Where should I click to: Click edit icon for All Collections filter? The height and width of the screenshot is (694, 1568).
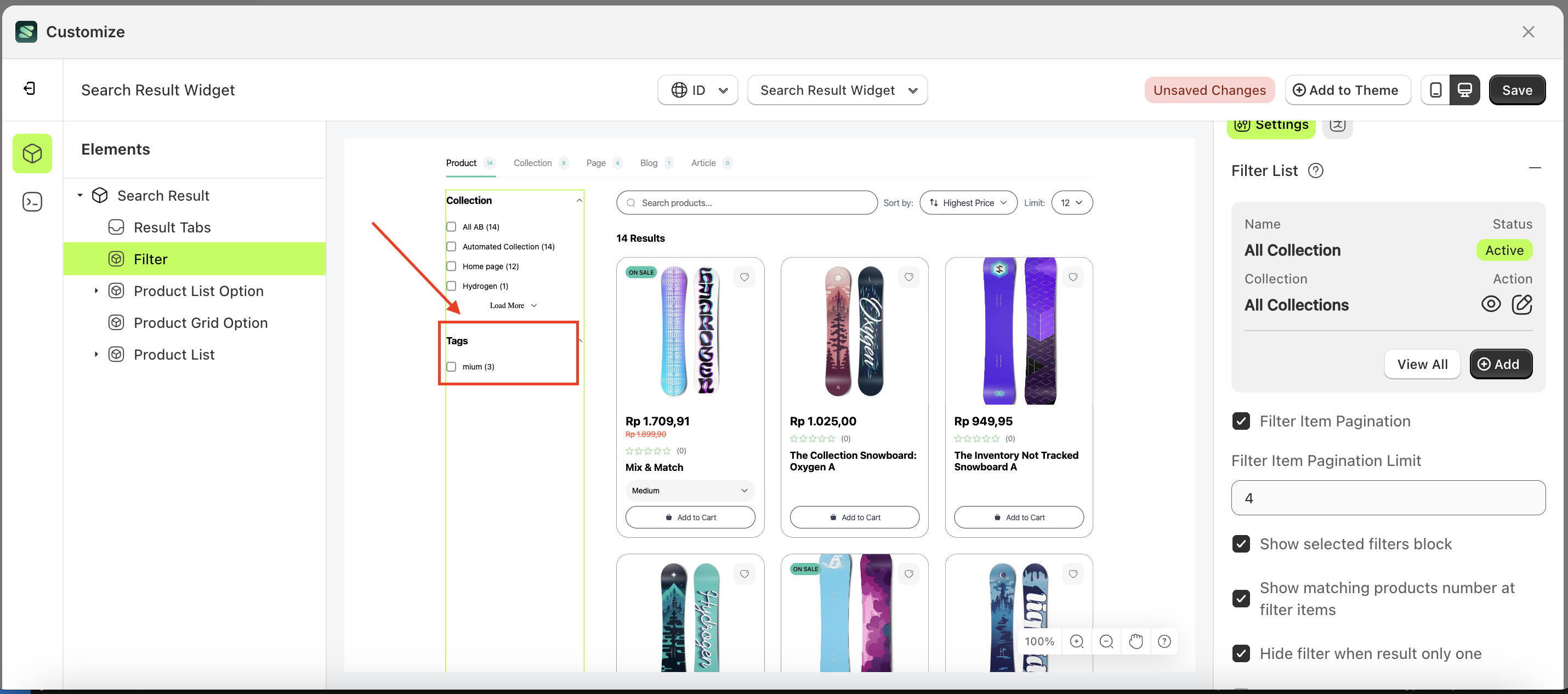coord(1522,304)
